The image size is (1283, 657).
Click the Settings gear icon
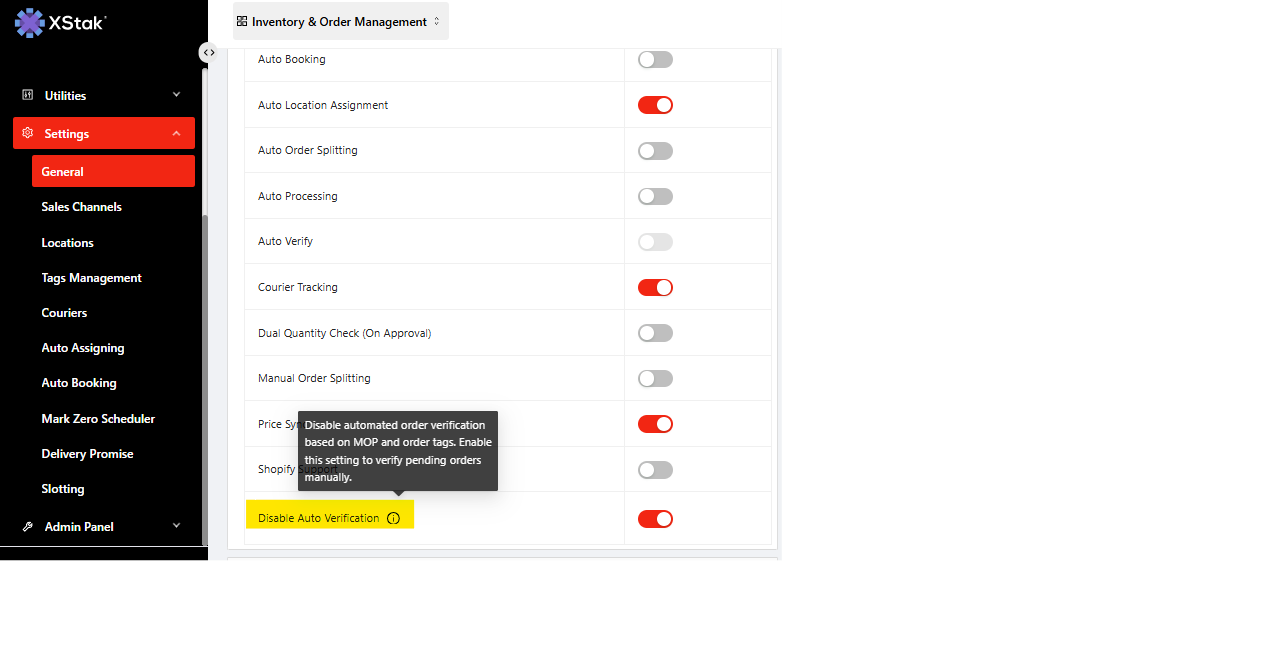tap(28, 133)
